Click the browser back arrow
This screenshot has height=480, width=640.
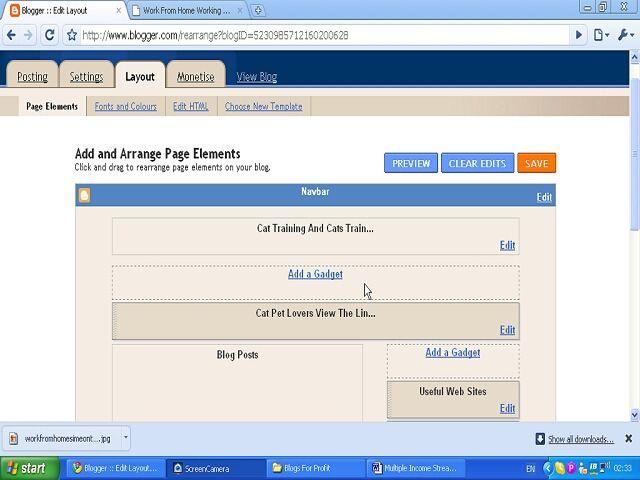coord(11,35)
